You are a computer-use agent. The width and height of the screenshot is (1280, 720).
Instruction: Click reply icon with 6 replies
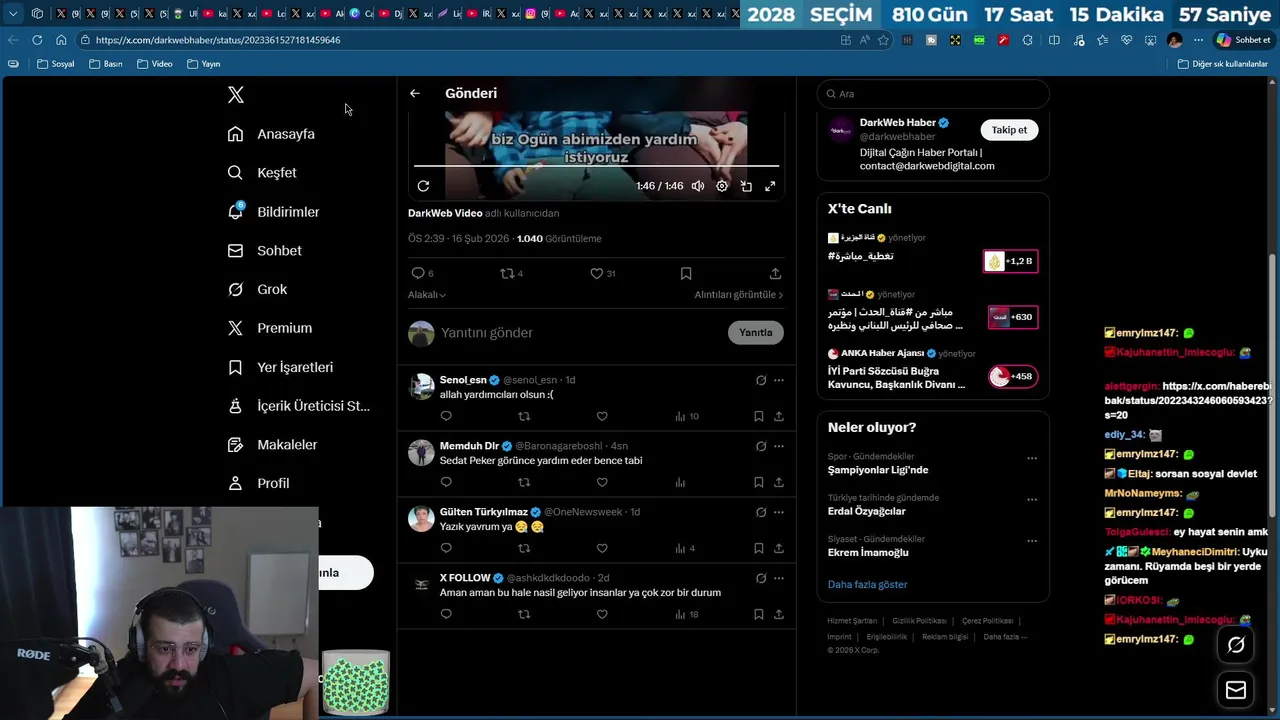(422, 273)
